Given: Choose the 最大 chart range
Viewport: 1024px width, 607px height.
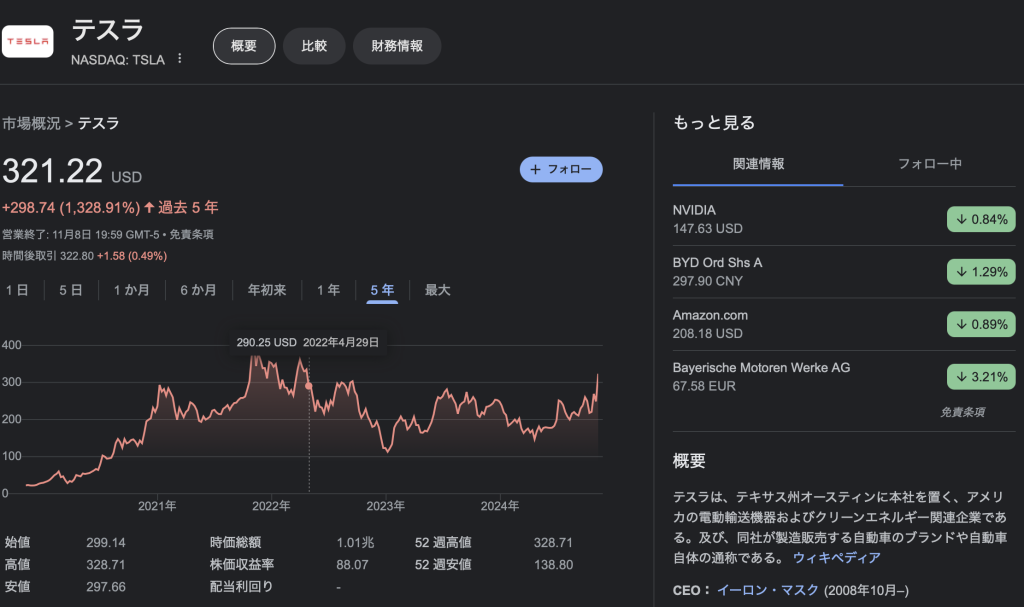Looking at the screenshot, I should click(x=438, y=290).
